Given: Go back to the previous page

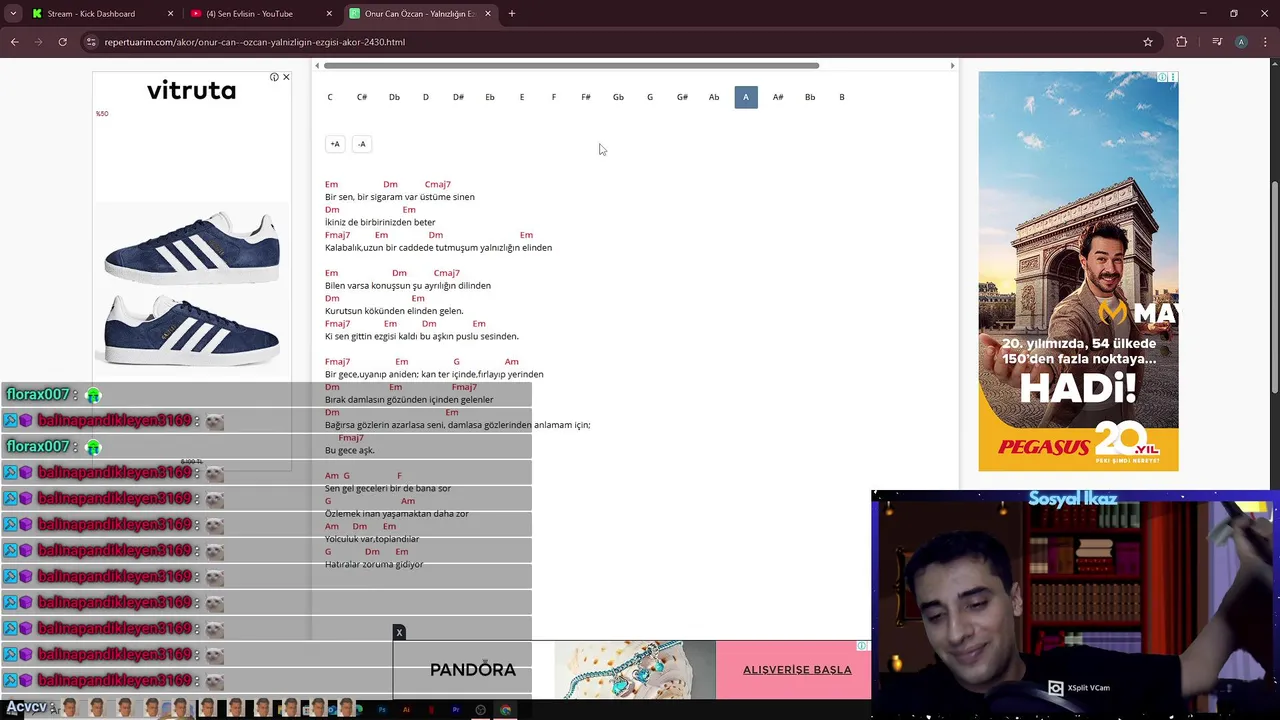Looking at the screenshot, I should [x=14, y=42].
